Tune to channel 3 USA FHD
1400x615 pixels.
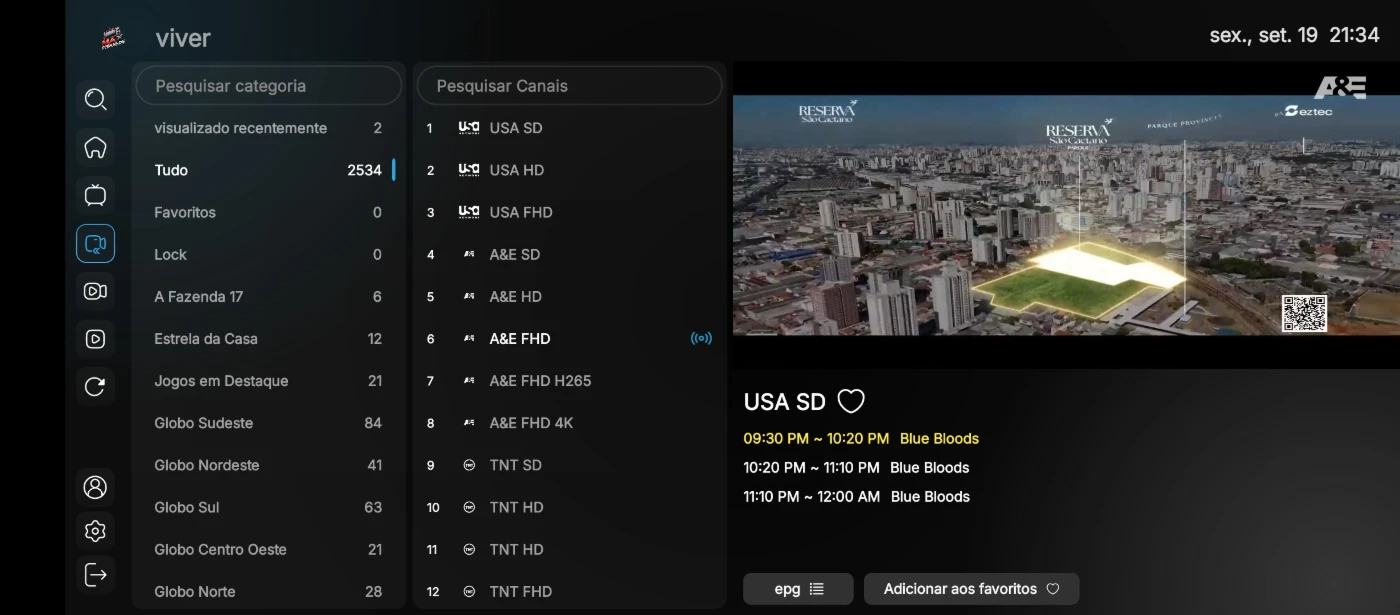[569, 212]
